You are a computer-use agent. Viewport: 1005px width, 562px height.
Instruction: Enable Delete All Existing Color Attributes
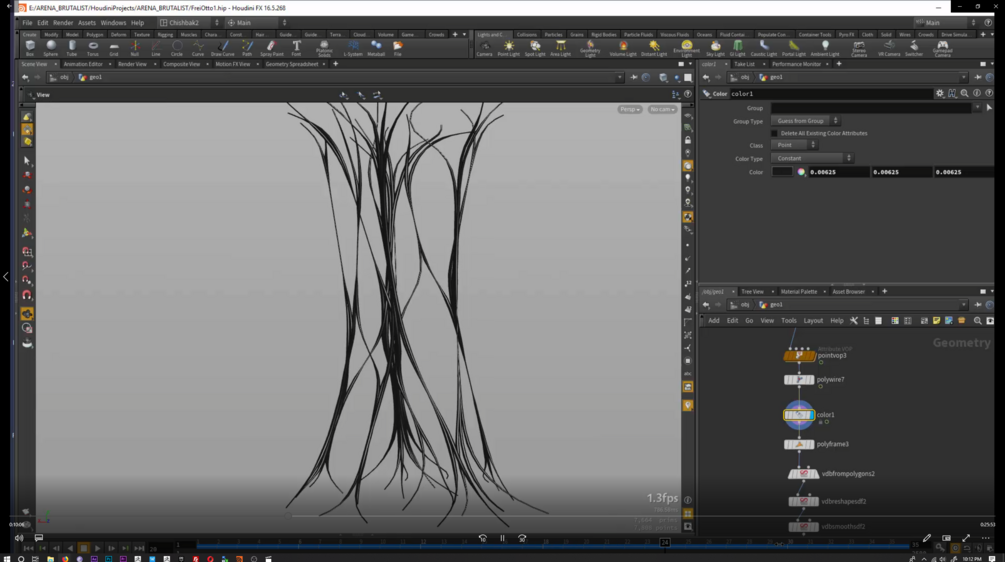pos(775,133)
